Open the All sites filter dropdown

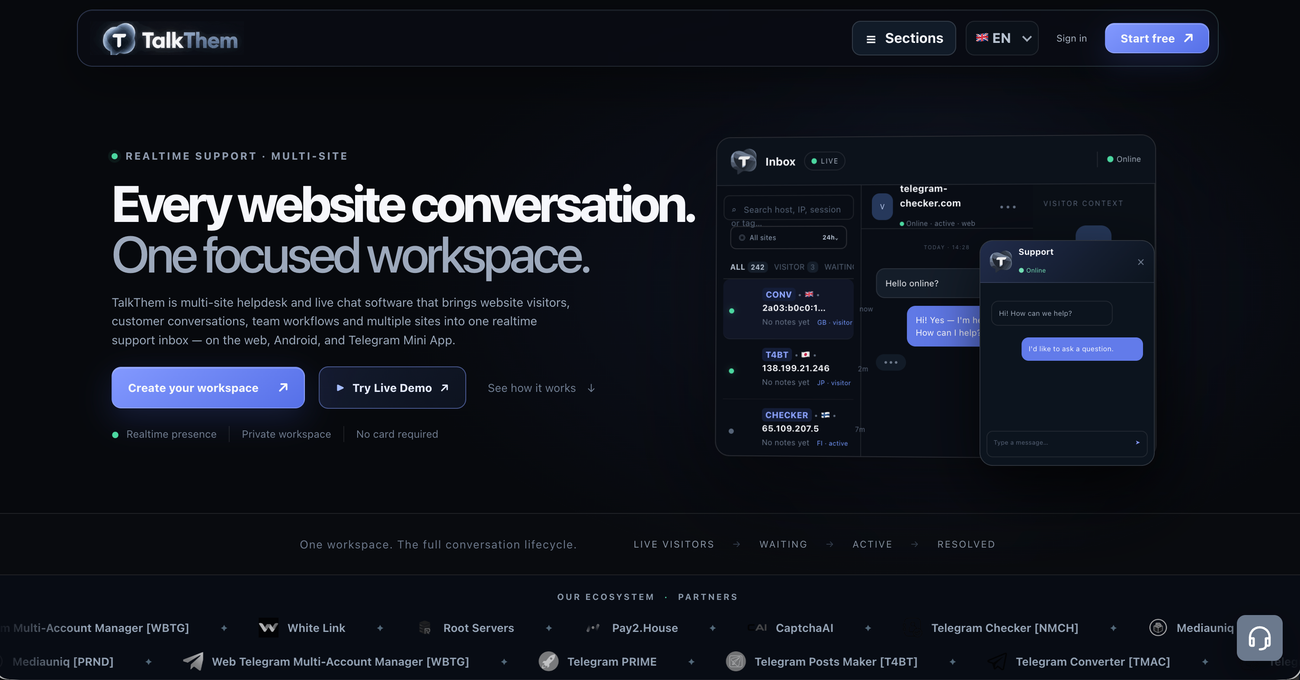pos(789,237)
